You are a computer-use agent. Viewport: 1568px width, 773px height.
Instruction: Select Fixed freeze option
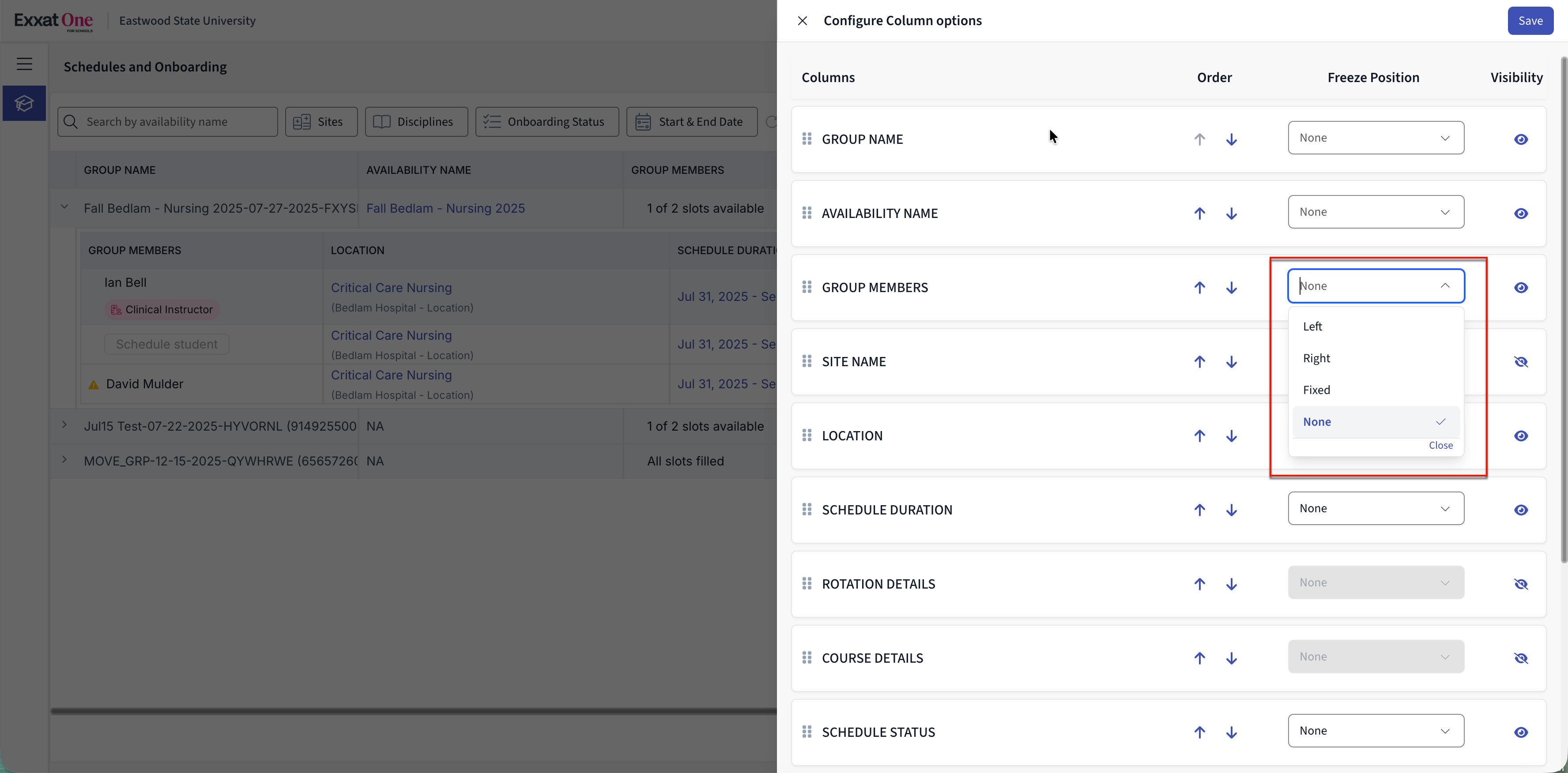click(1316, 390)
